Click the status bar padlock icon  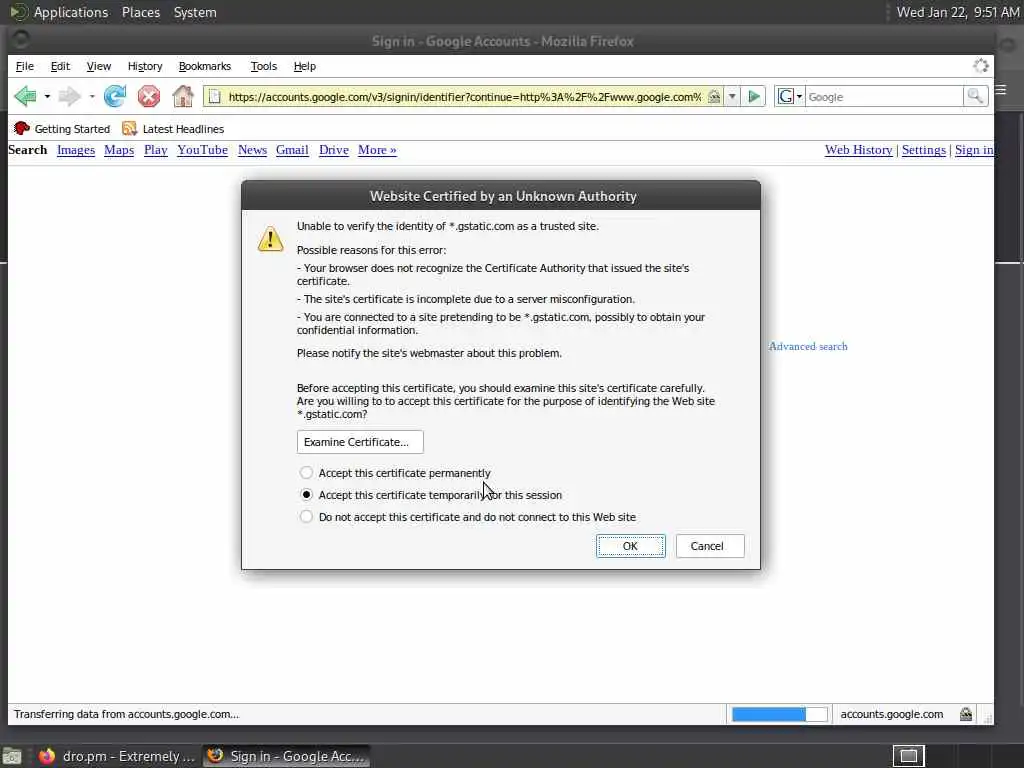click(x=966, y=714)
